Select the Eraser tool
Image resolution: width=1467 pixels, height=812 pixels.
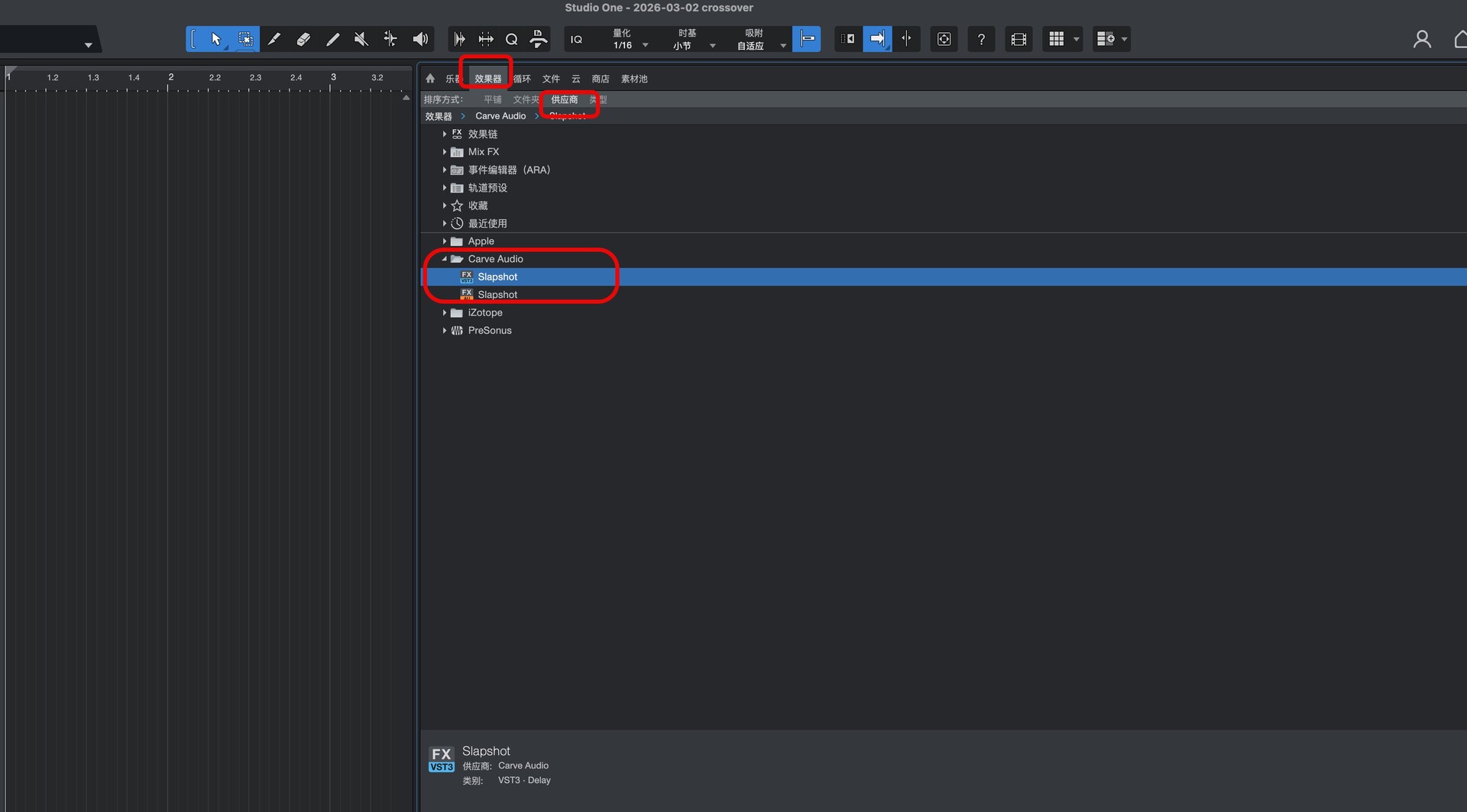pos(303,39)
